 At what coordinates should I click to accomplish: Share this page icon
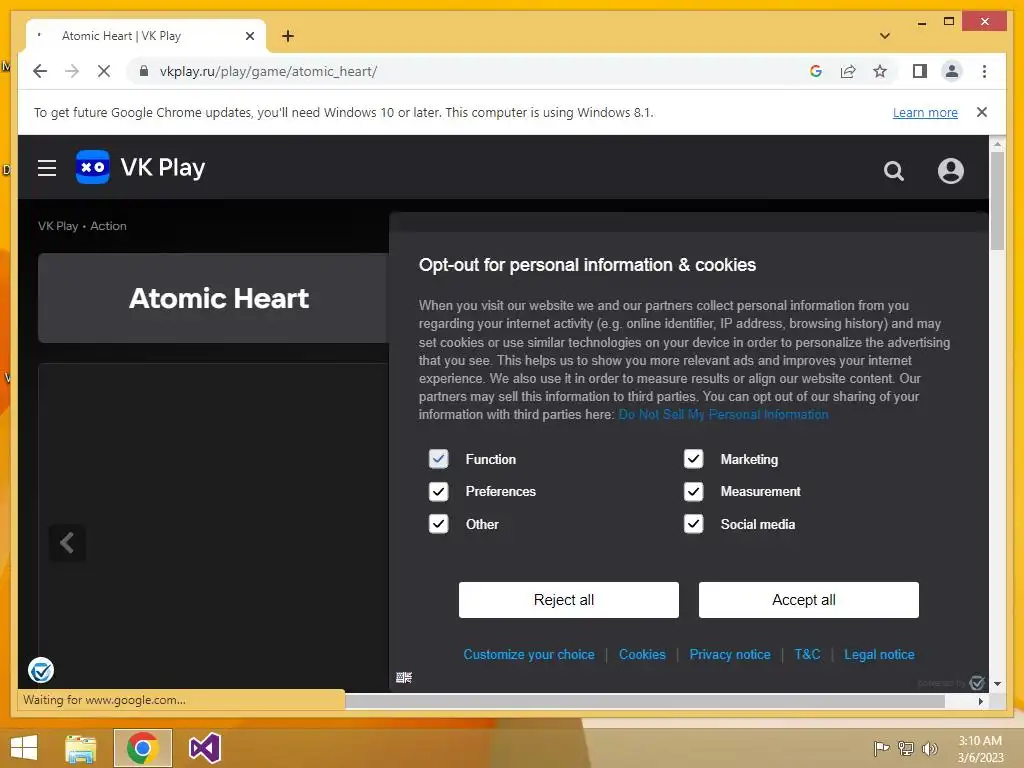[x=848, y=71]
